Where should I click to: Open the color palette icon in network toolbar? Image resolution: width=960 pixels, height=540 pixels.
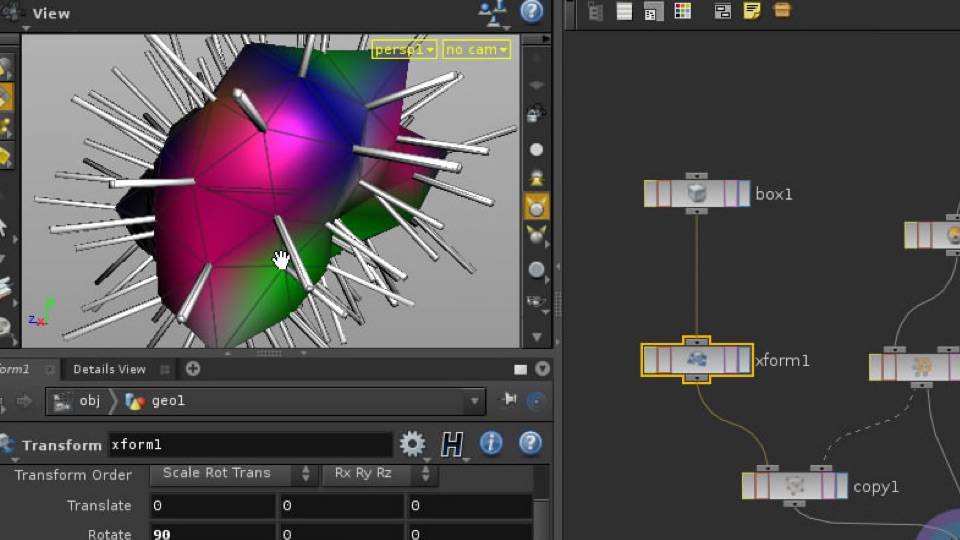(x=683, y=11)
